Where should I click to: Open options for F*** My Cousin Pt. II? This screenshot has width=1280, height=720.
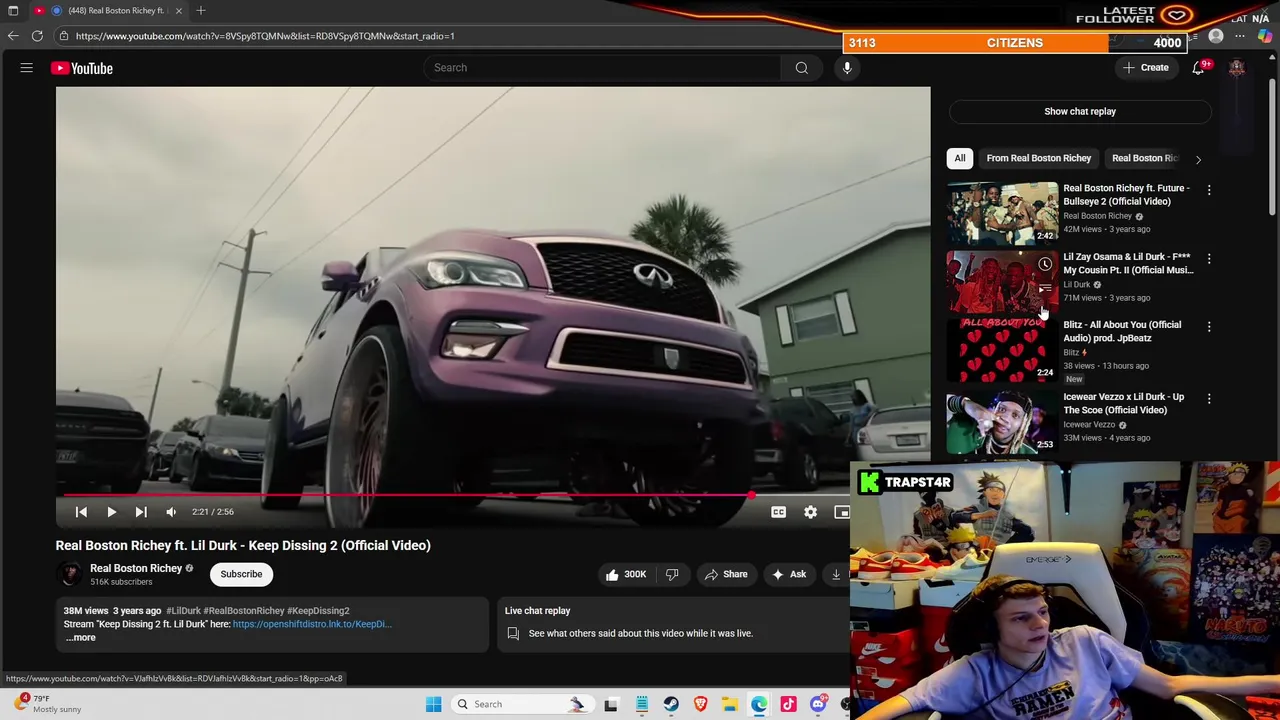coord(1209,258)
